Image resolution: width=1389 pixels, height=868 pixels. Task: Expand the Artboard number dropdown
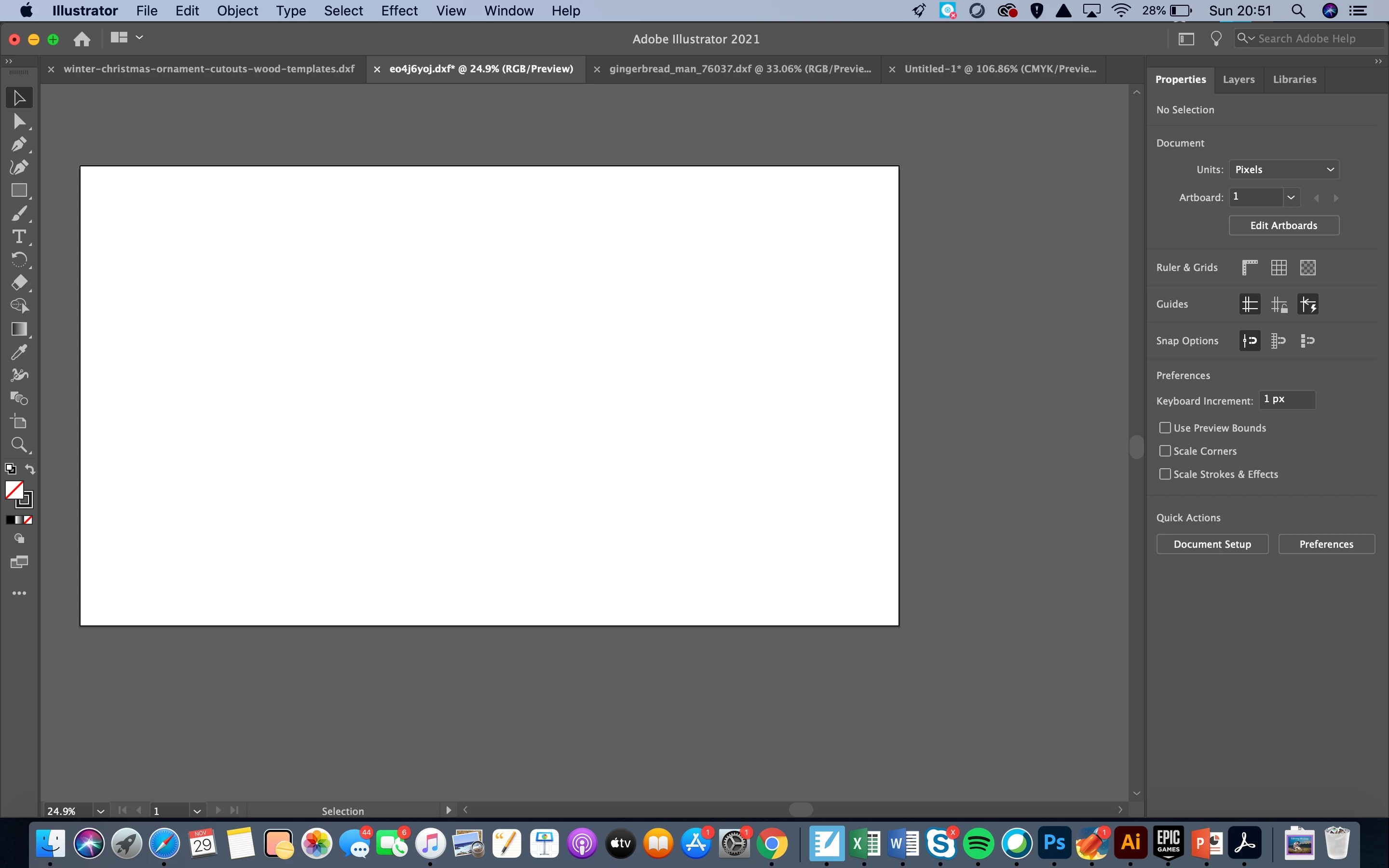click(x=1291, y=198)
